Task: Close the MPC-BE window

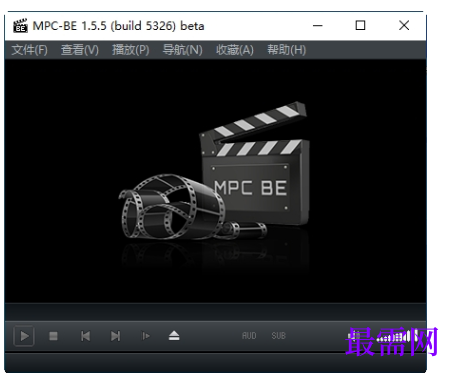Action: point(404,25)
